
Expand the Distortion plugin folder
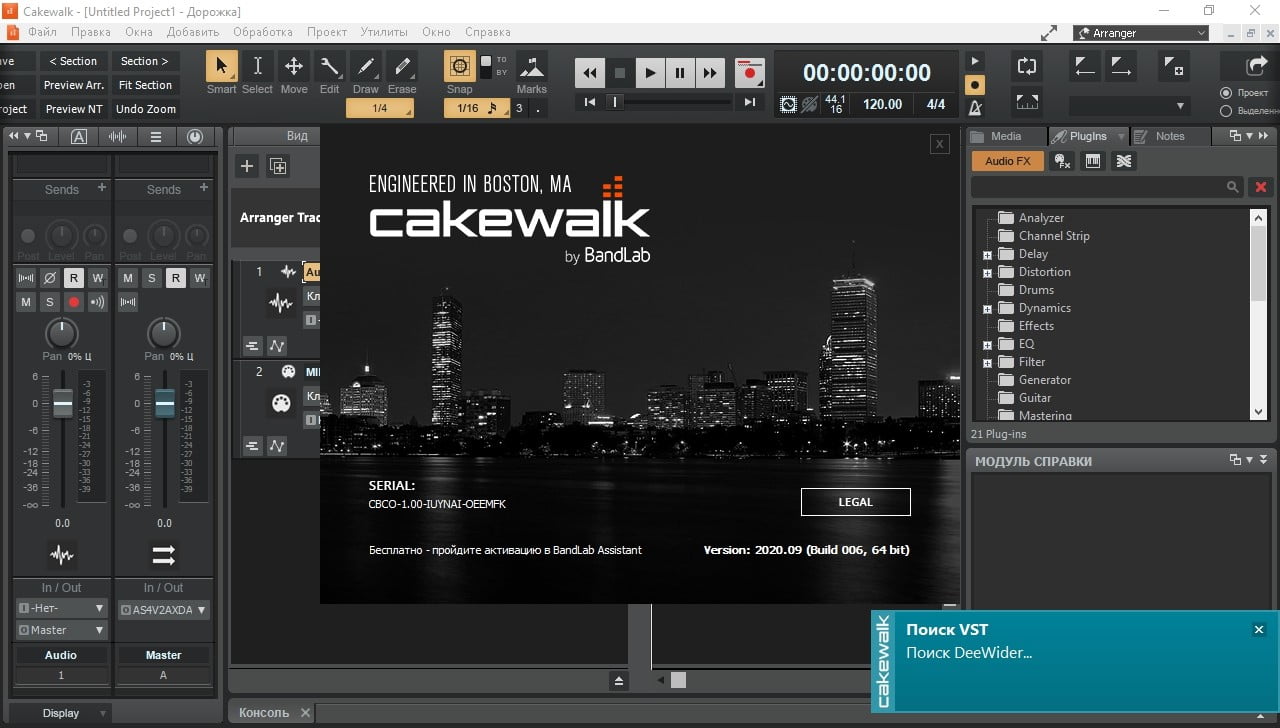987,272
